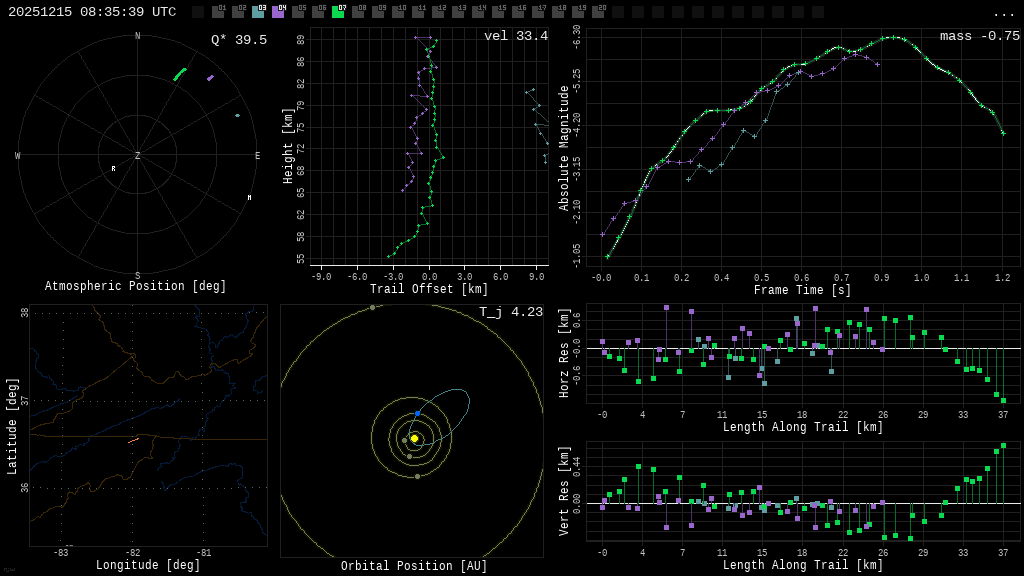Viewport: 1024px width, 576px height.
Task: Toggle the green station 07 box
Action: [x=338, y=12]
